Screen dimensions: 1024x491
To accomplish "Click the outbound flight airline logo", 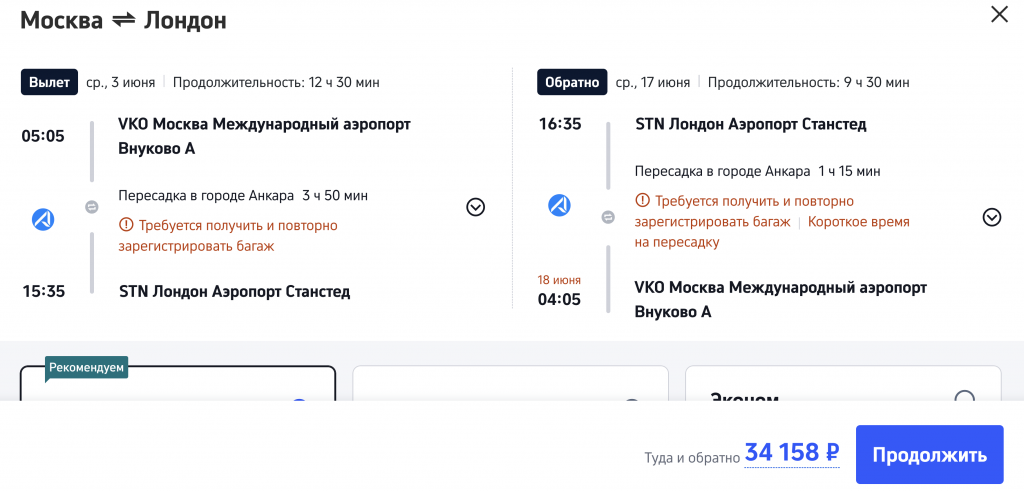I will (x=43, y=219).
